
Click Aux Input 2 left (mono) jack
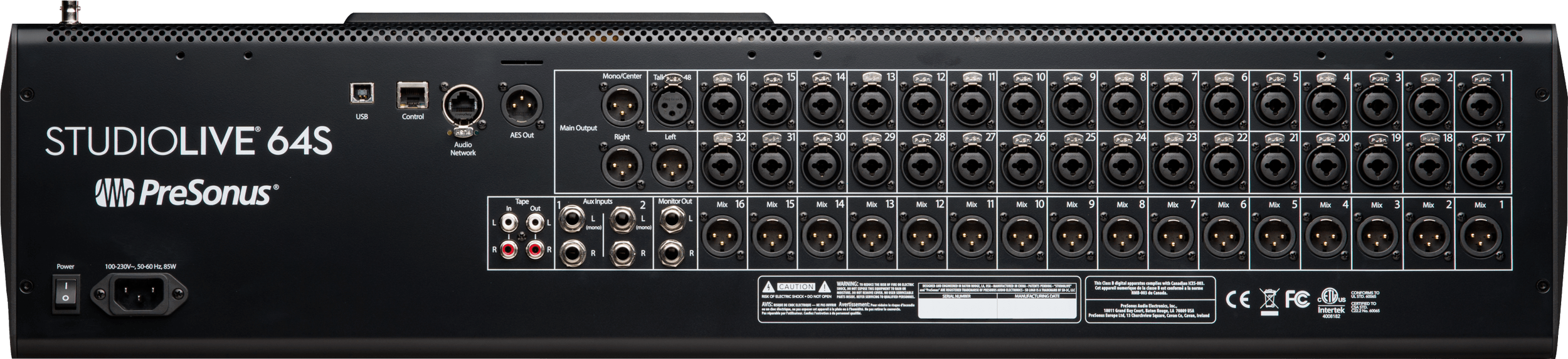coord(623,221)
